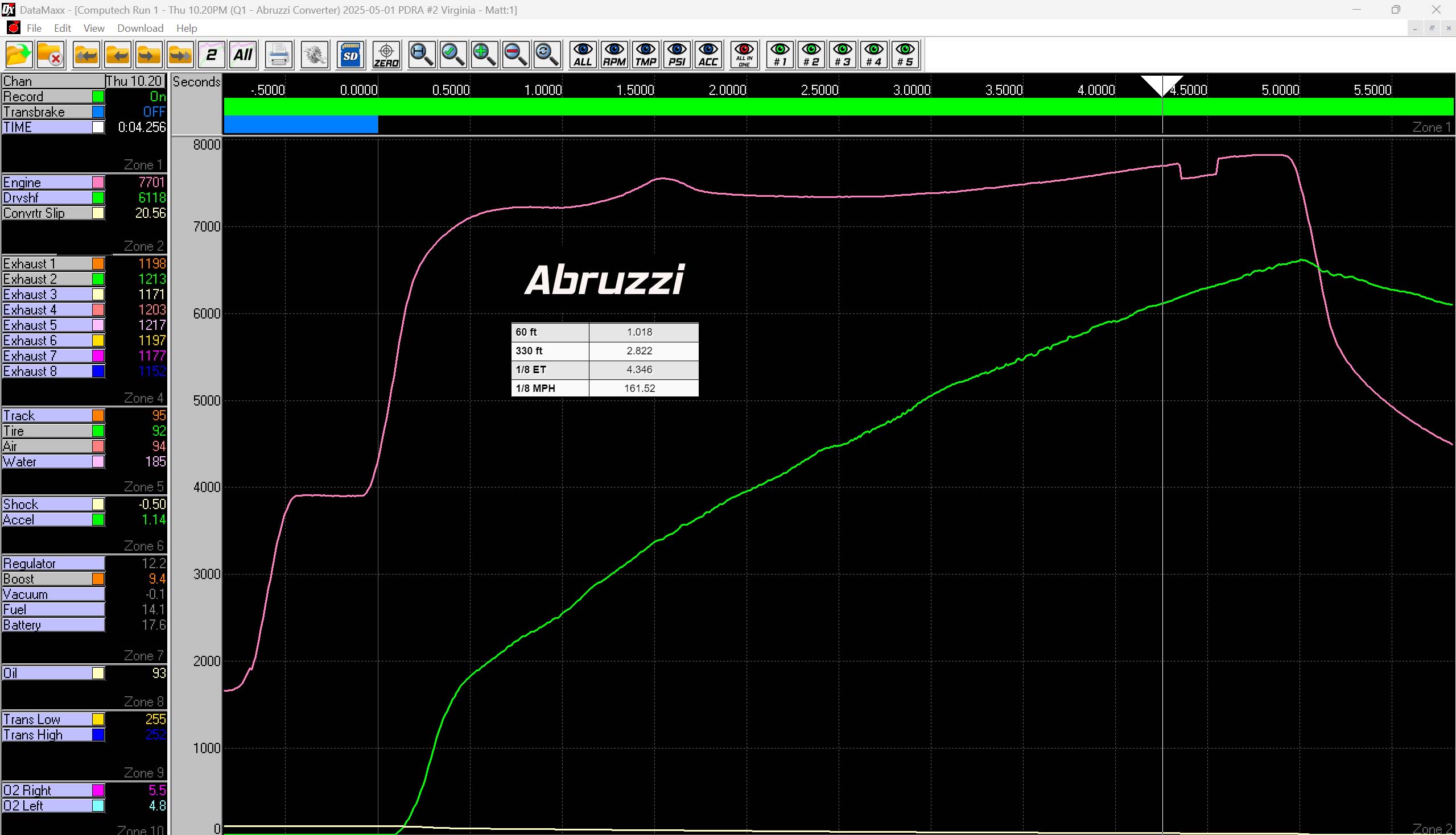The image size is (1456, 835).
Task: Open the Help menu
Action: coord(187,28)
